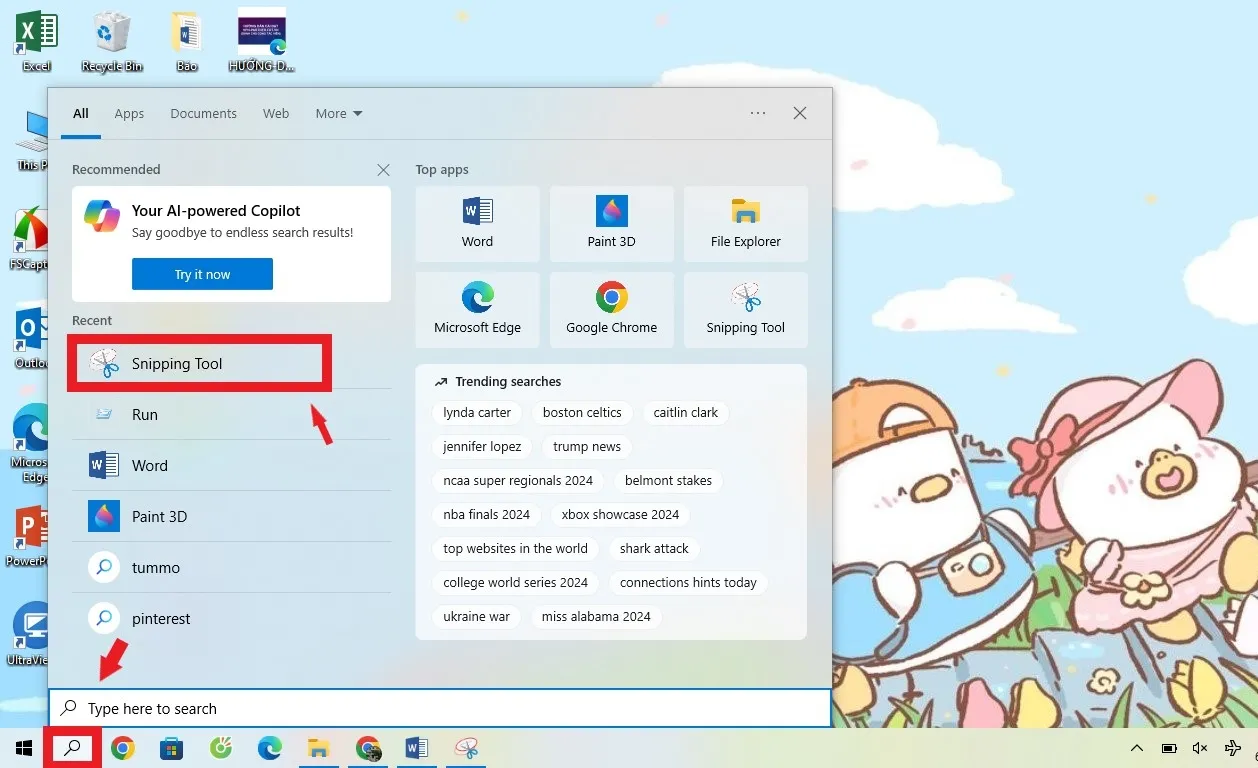Open File Explorer from Top apps

[x=745, y=223]
